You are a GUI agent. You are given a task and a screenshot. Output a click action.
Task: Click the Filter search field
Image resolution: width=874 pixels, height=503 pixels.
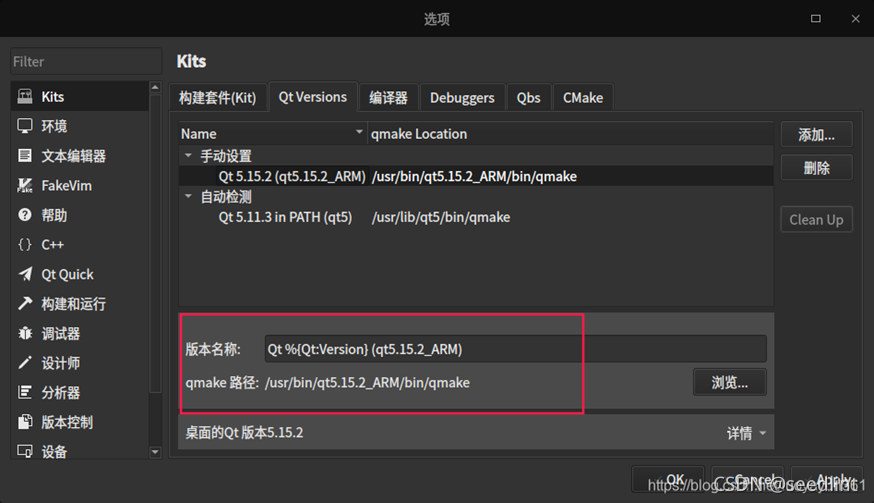click(86, 61)
